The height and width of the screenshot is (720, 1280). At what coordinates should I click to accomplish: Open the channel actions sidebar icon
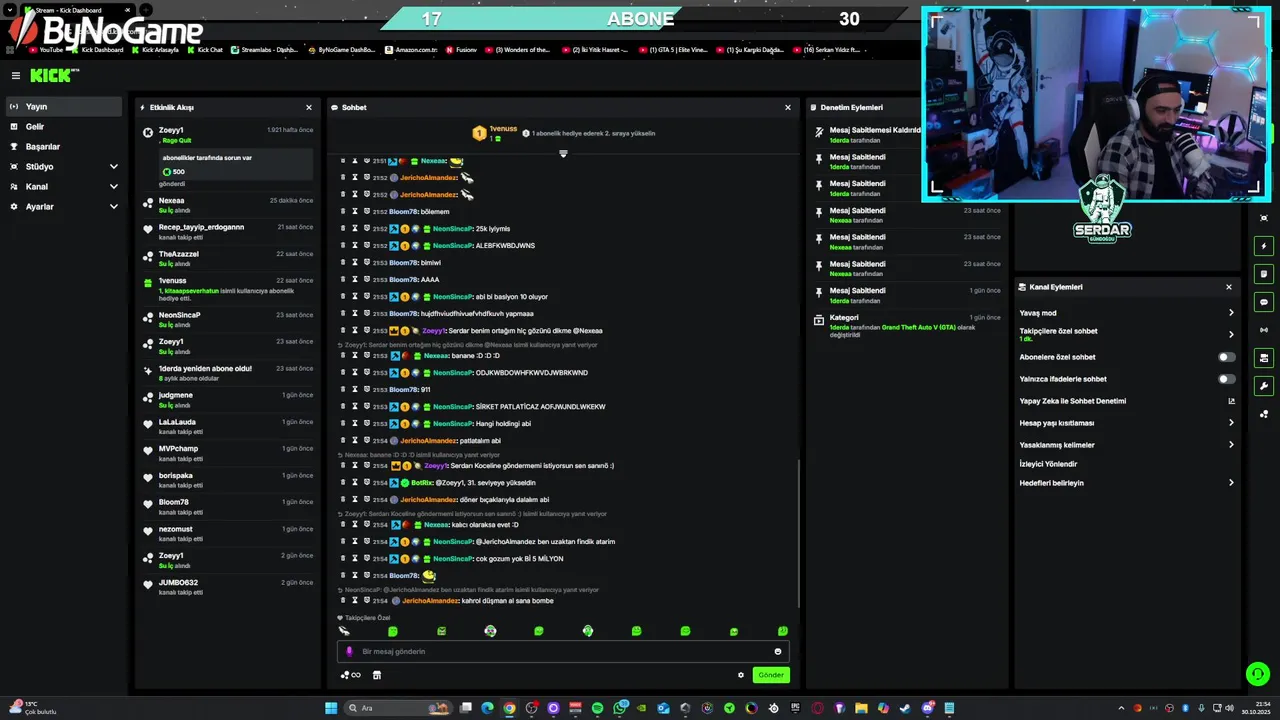click(1264, 358)
